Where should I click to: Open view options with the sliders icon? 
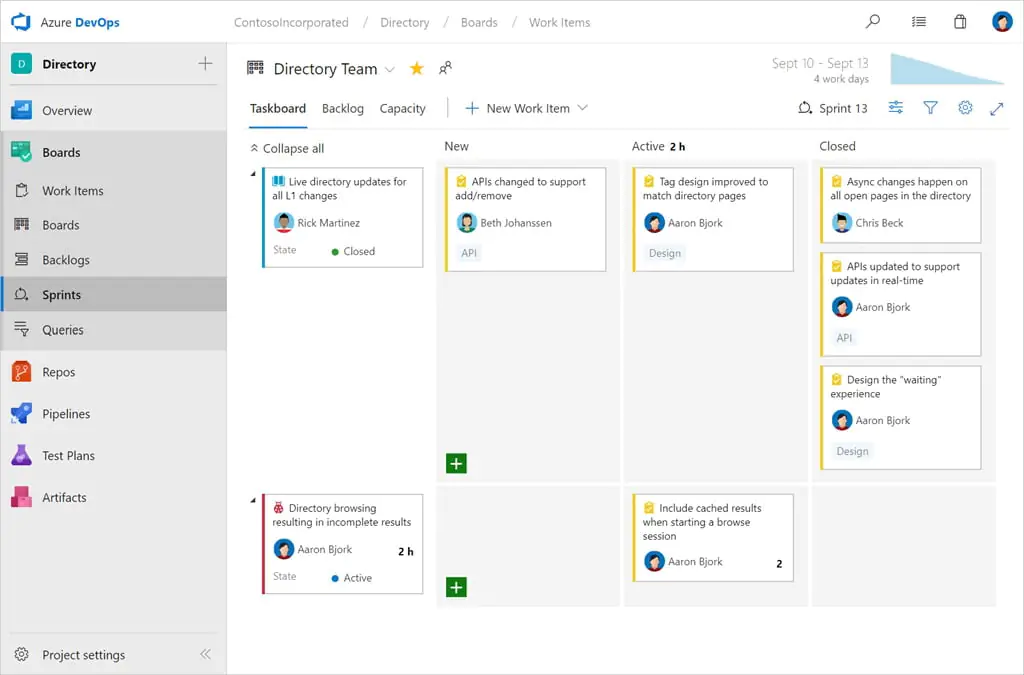(896, 107)
